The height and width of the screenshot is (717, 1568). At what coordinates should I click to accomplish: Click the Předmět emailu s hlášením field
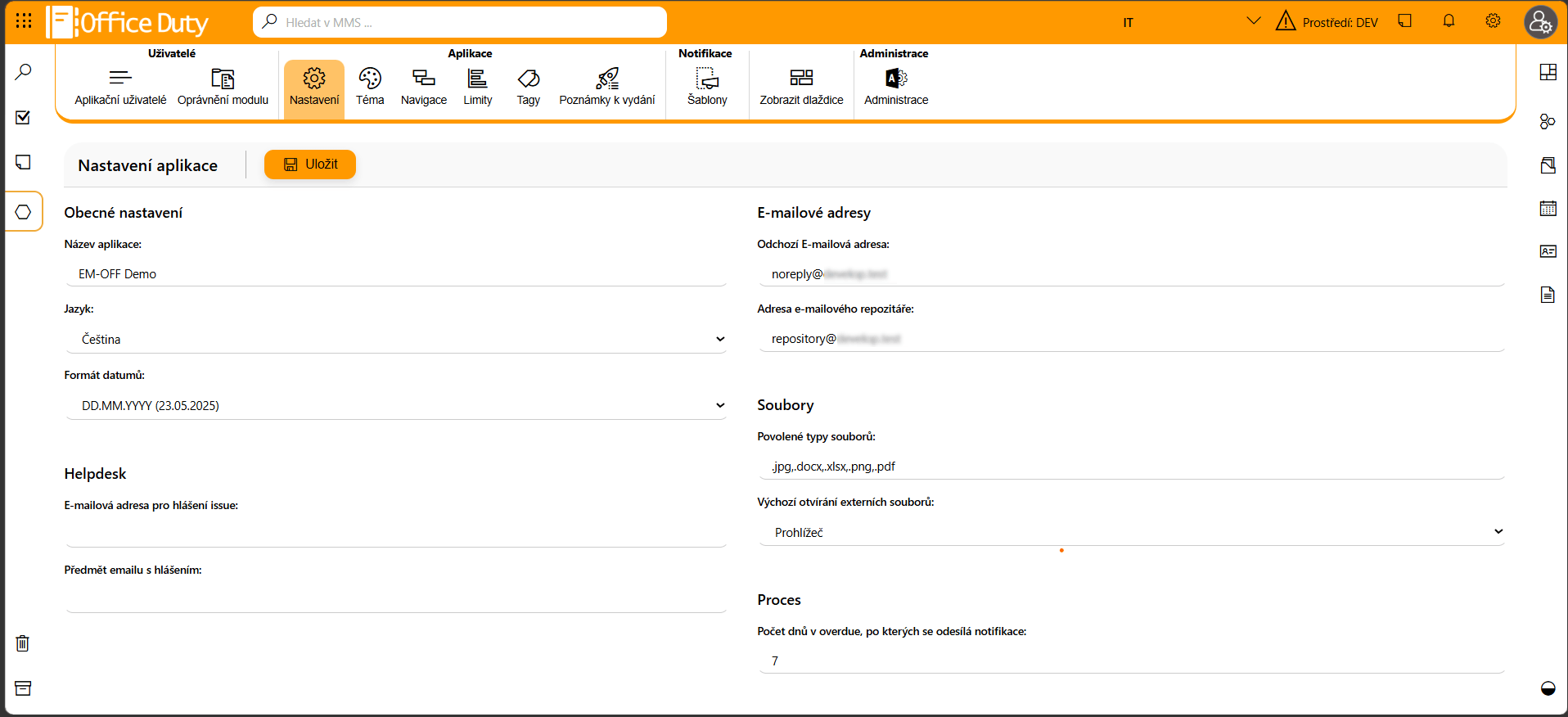[x=396, y=600]
